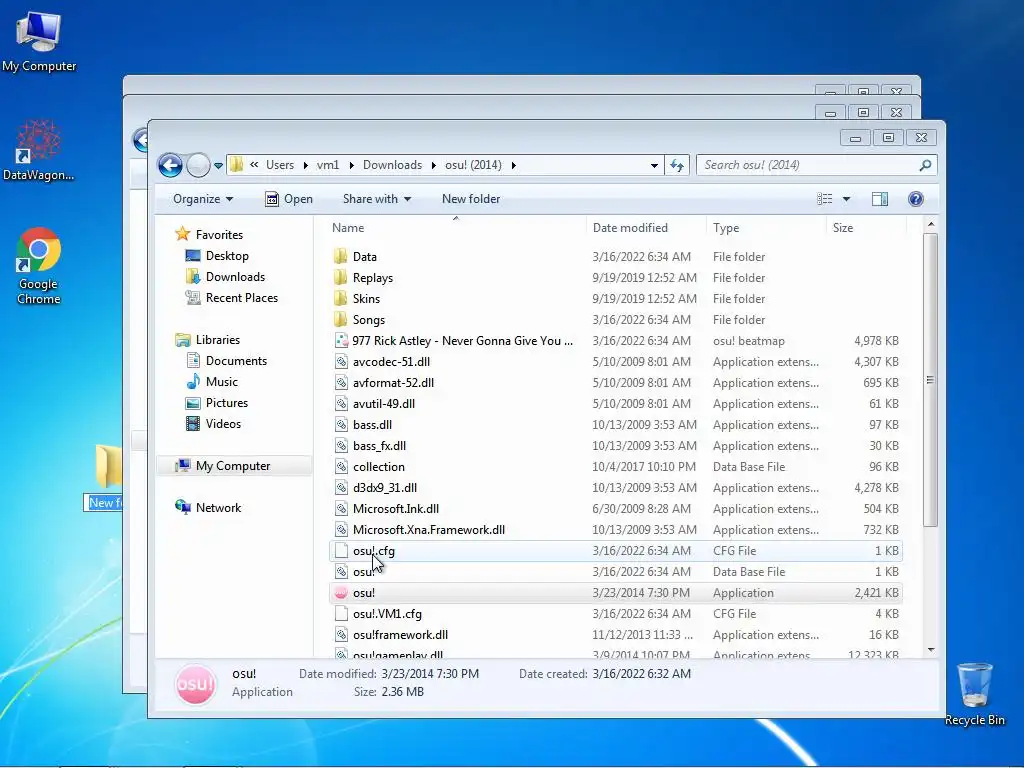Screen dimensions: 1024x768
Task: Select avutil-49.dll file
Action: click(384, 404)
